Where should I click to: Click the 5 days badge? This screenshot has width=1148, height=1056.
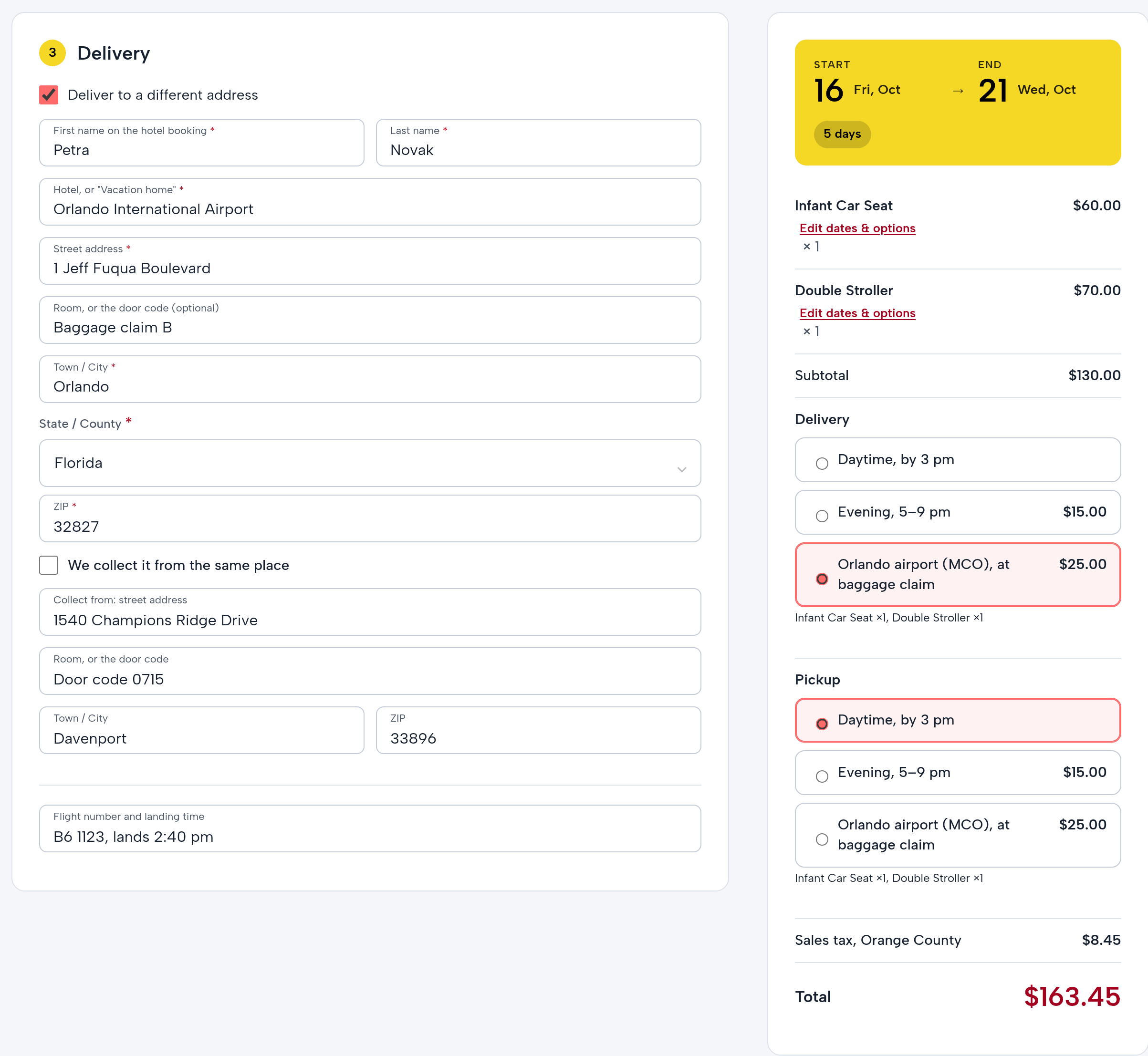coord(842,135)
